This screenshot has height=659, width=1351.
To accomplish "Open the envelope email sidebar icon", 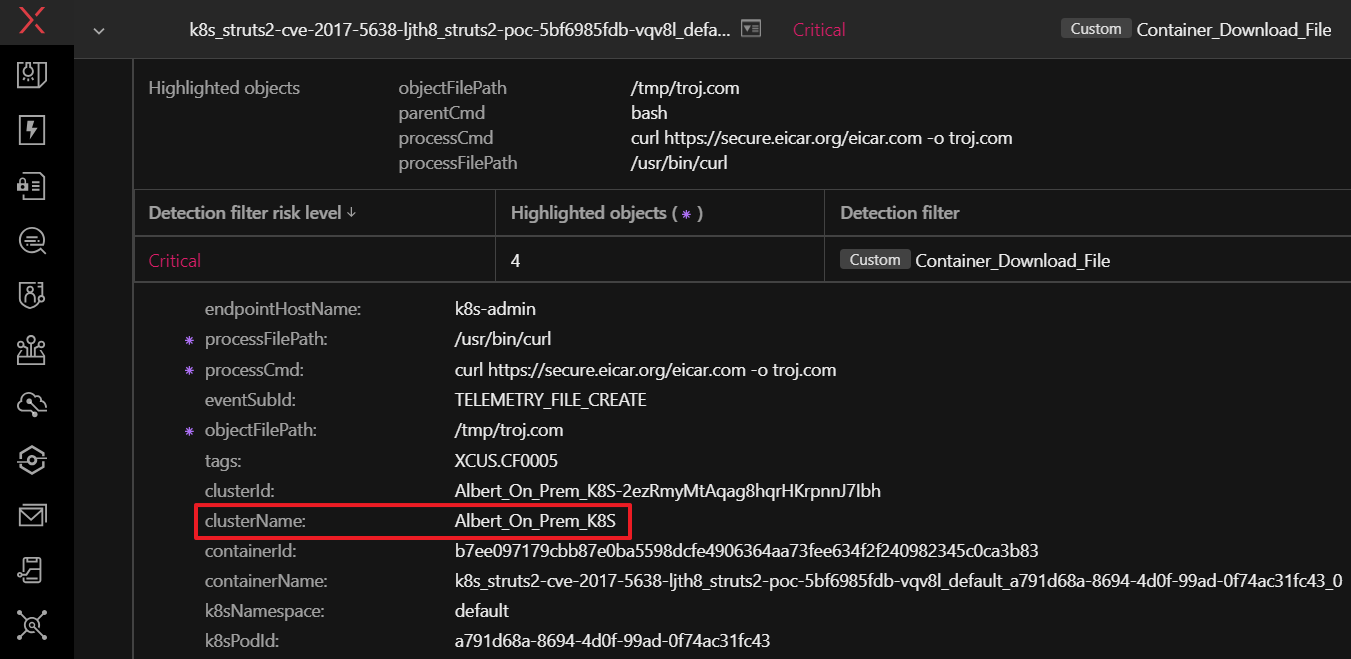I will click(32, 515).
